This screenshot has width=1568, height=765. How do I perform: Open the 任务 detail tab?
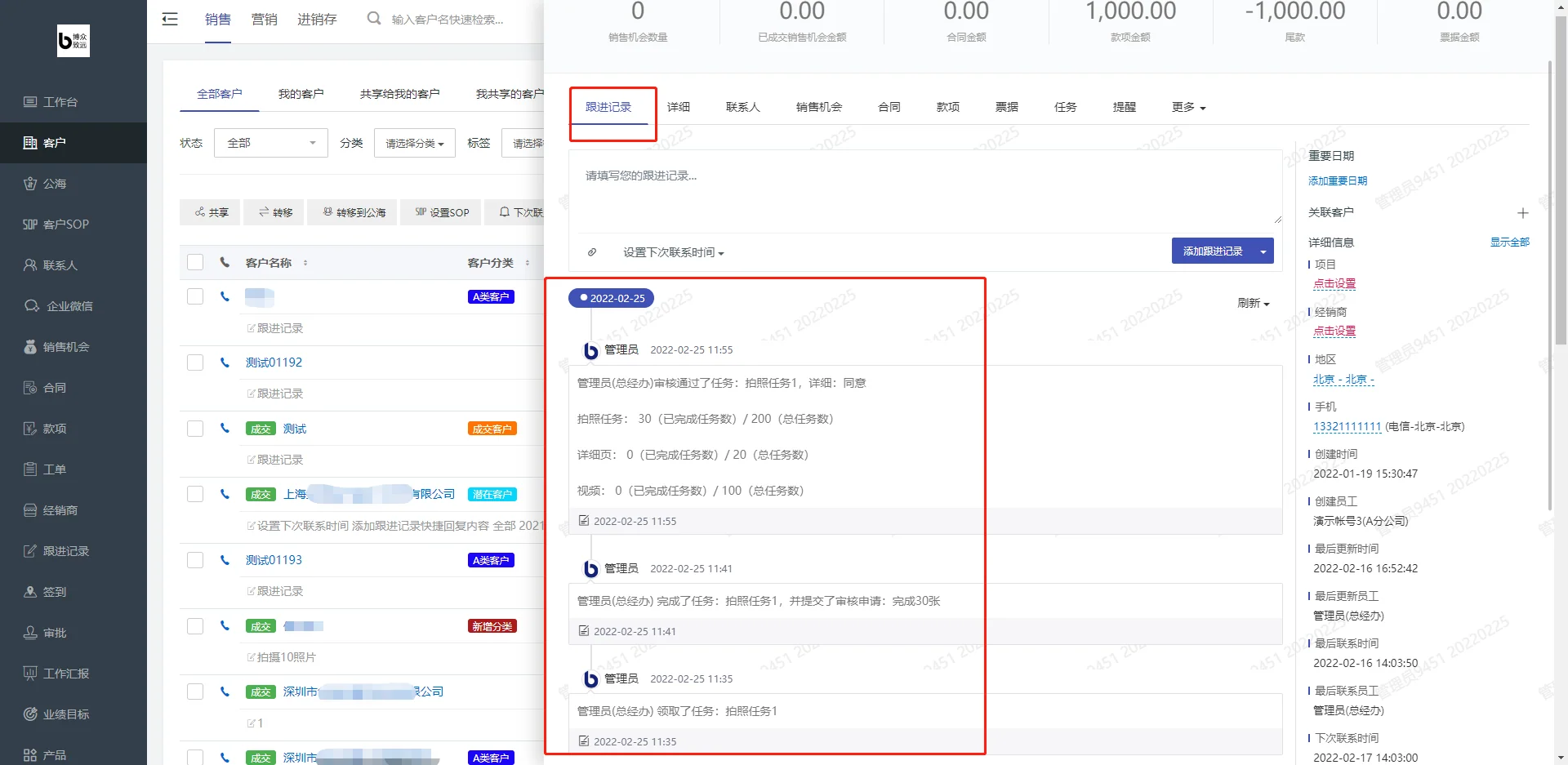1065,107
